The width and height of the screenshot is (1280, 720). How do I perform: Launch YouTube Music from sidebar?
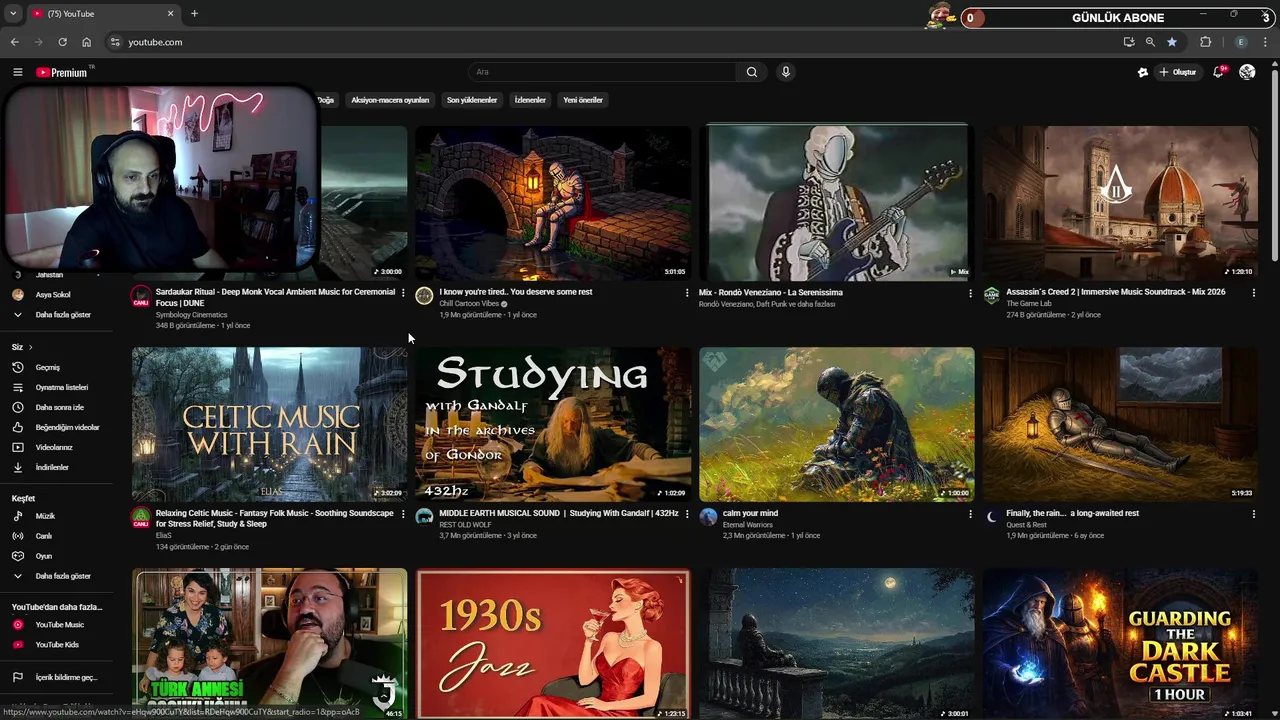[59, 625]
